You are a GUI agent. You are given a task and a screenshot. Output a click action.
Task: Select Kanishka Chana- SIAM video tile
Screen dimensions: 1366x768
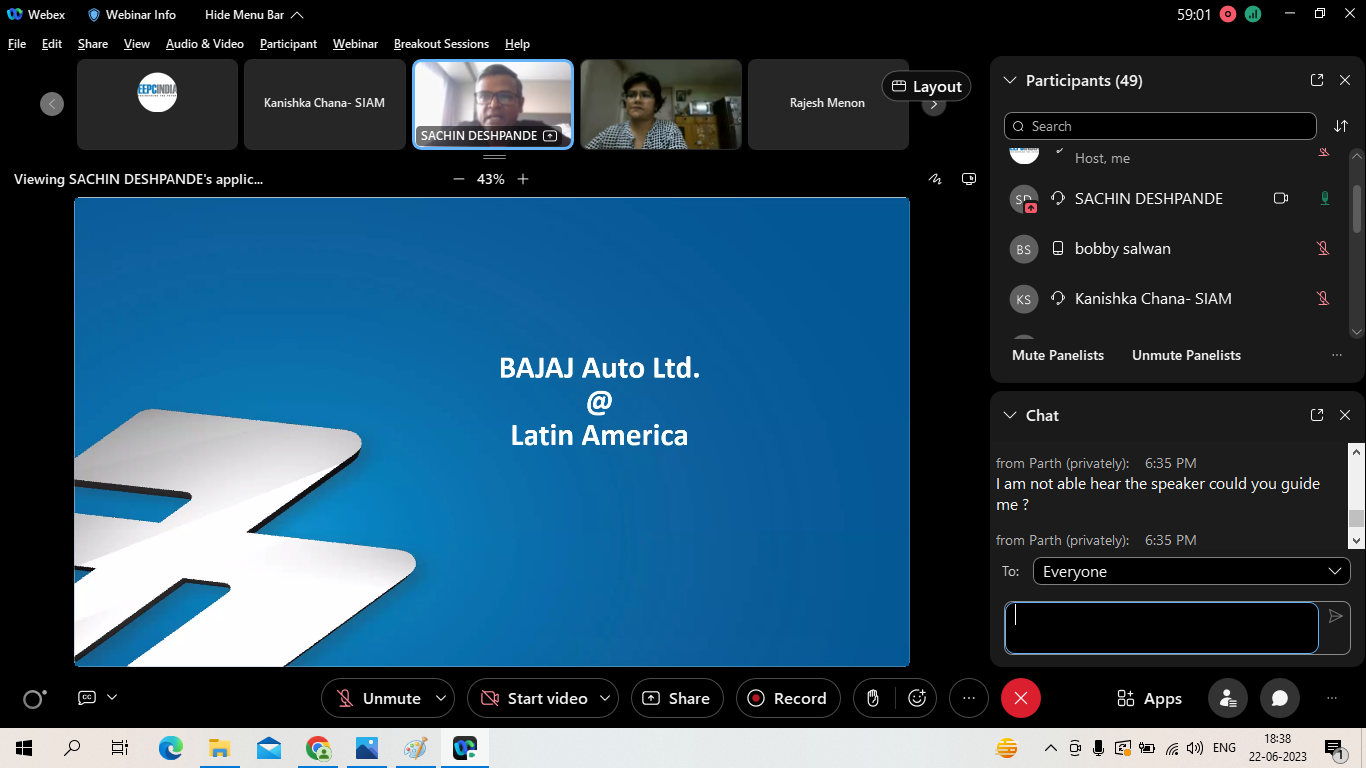pos(324,104)
